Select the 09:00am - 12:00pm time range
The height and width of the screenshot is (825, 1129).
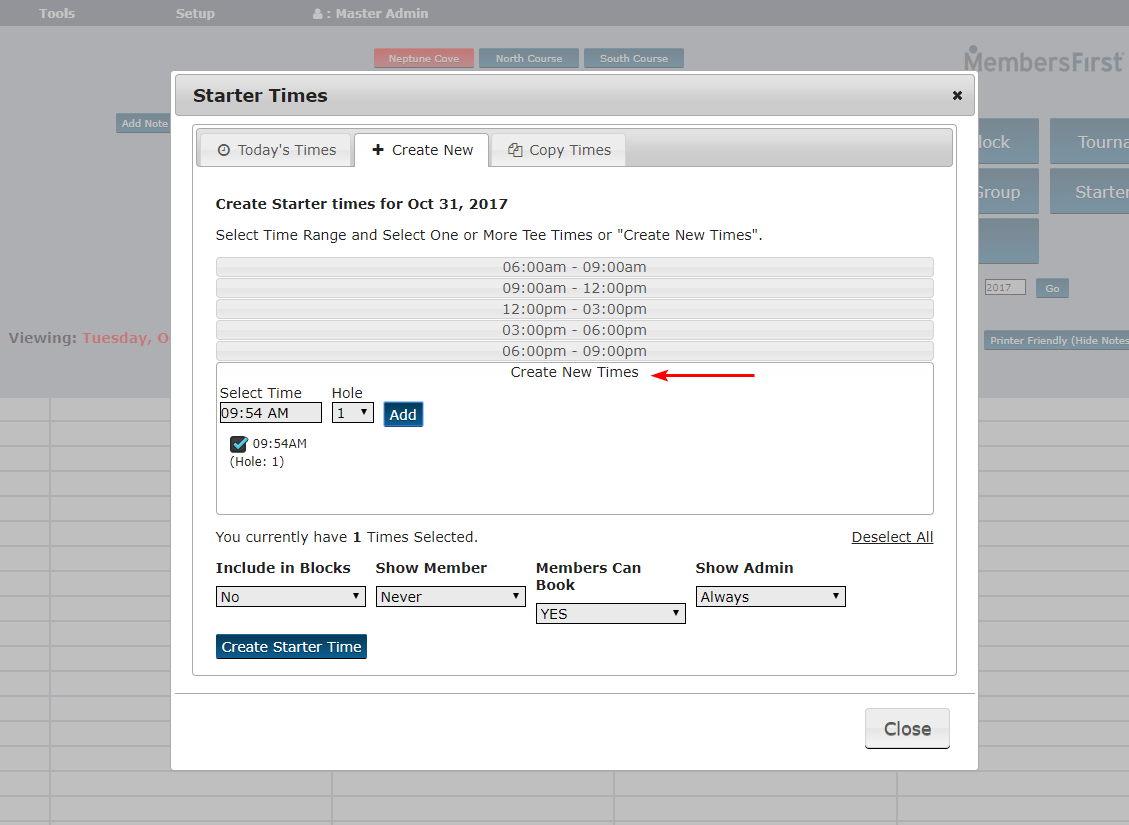click(x=574, y=288)
